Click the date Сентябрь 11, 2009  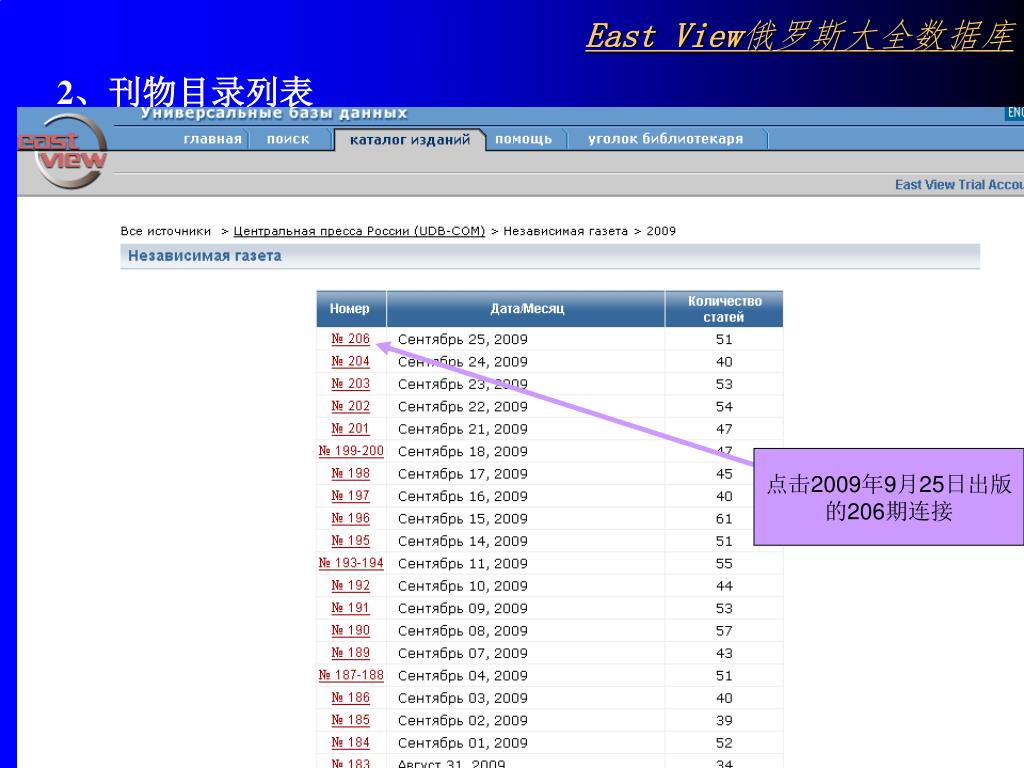[x=463, y=564]
